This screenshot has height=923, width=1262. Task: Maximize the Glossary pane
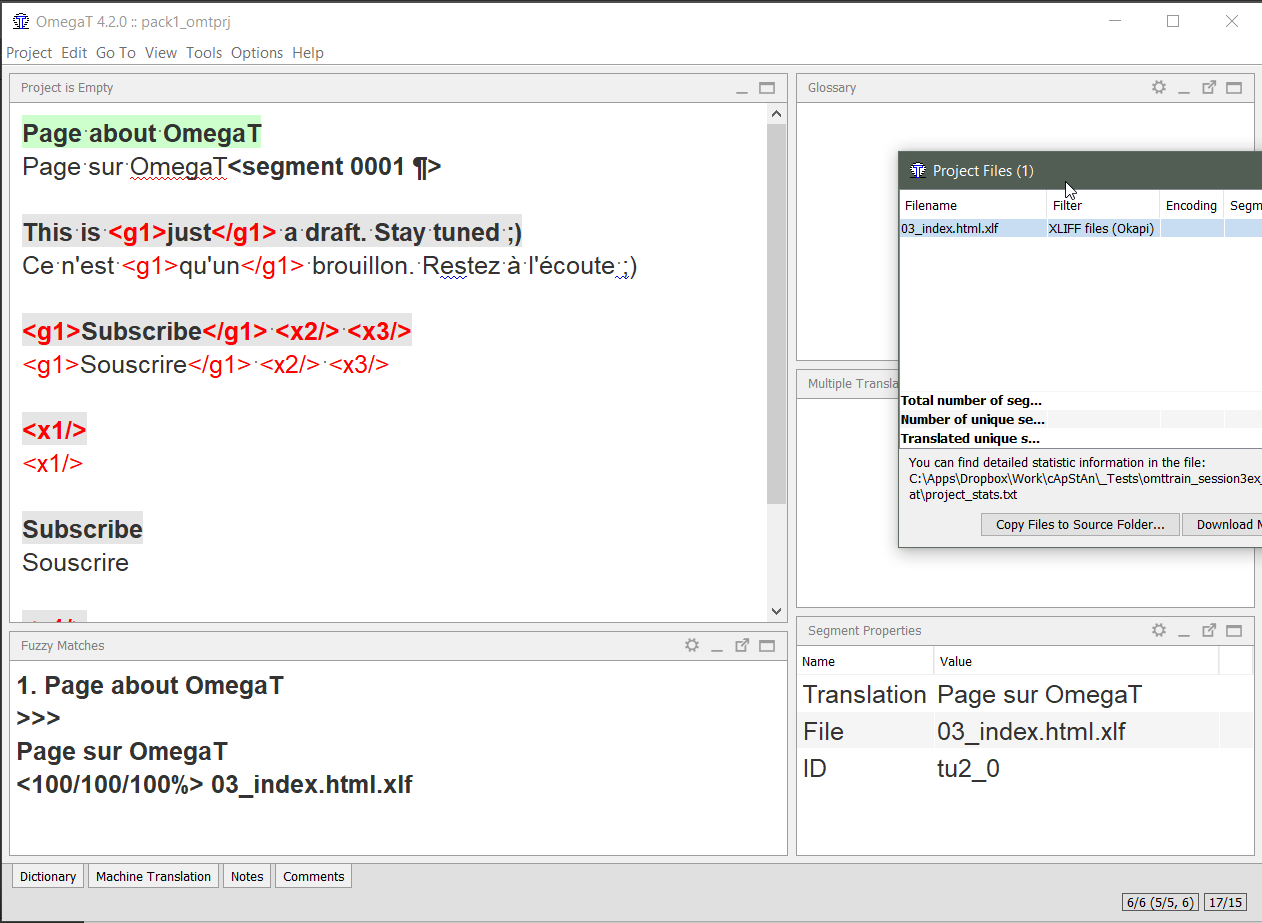(x=1234, y=88)
